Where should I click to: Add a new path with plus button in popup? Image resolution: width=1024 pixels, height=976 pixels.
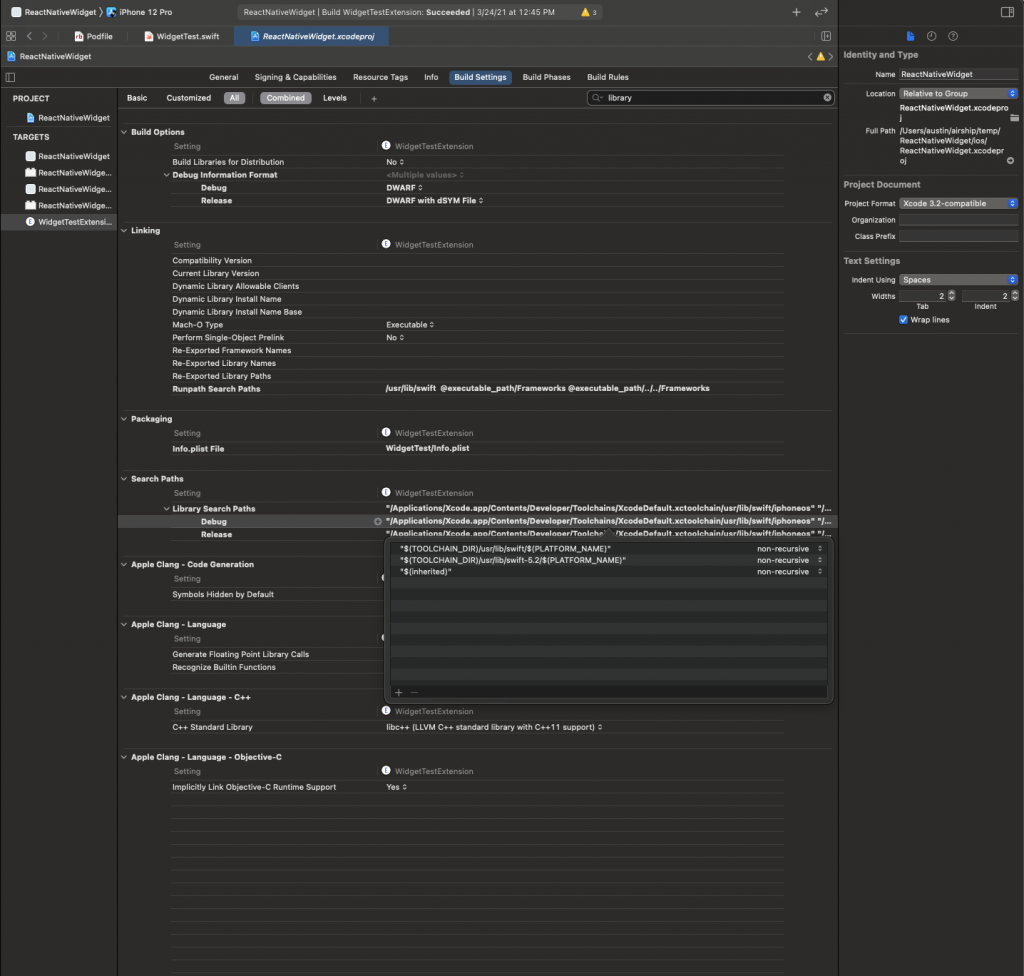point(398,692)
